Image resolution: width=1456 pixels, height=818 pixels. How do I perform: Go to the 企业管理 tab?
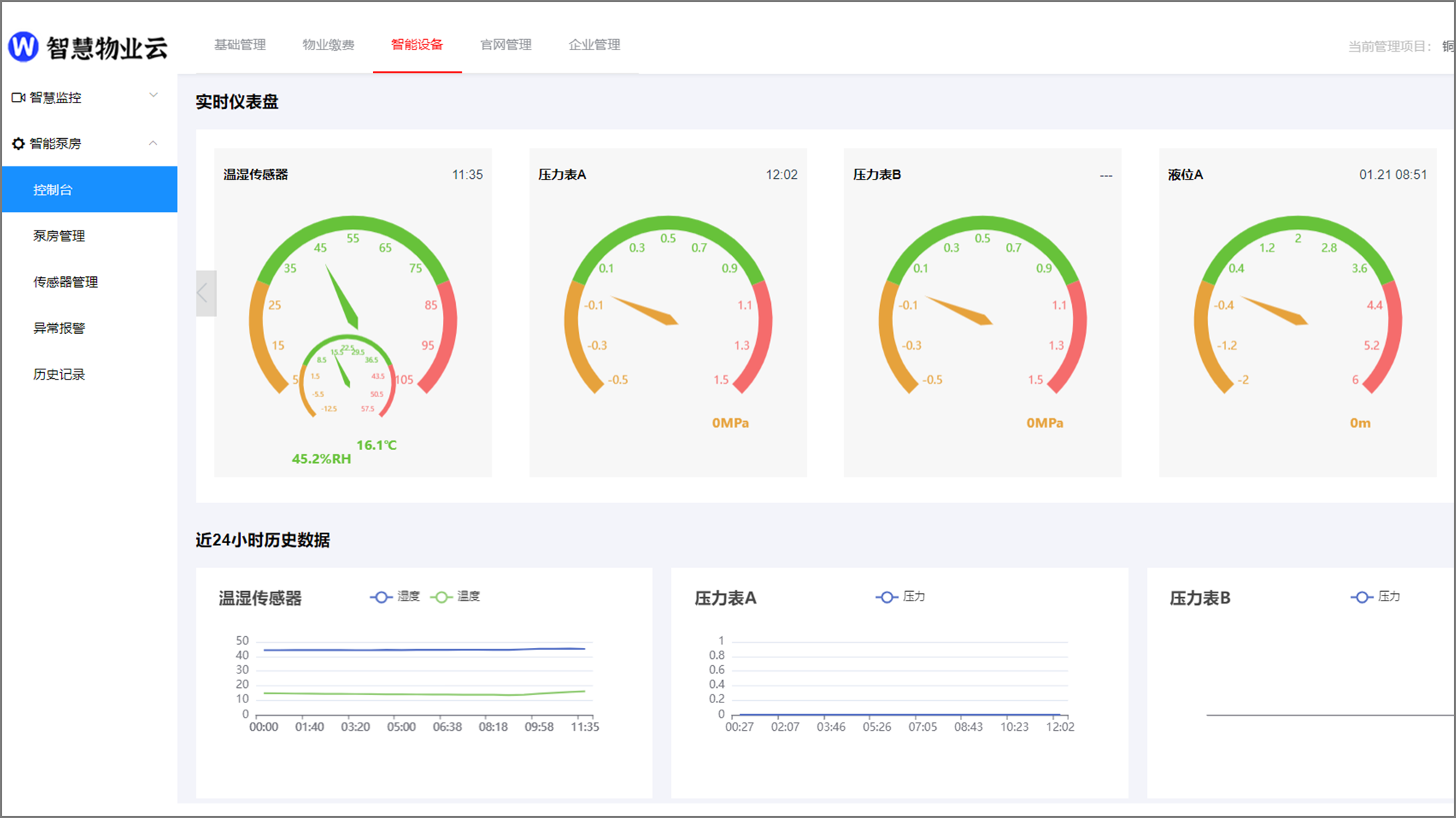pos(594,45)
